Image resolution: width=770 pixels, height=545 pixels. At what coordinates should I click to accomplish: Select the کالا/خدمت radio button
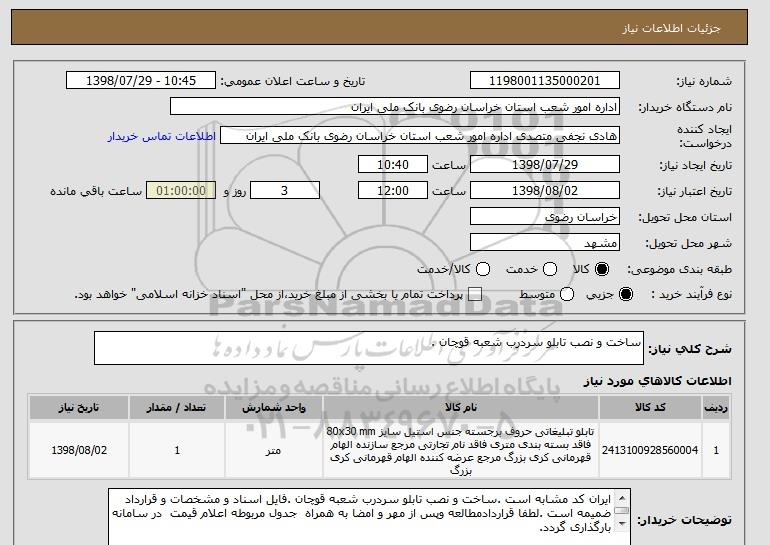pos(483,269)
